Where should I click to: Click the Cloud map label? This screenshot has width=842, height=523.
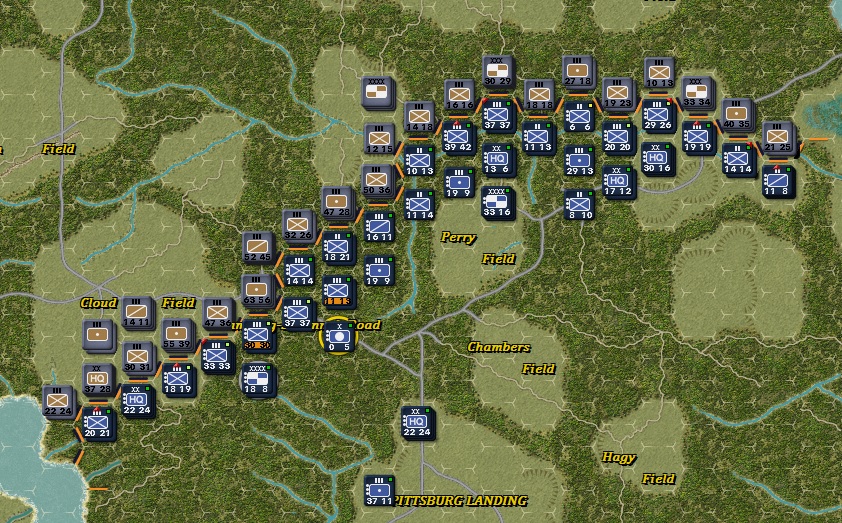(98, 303)
